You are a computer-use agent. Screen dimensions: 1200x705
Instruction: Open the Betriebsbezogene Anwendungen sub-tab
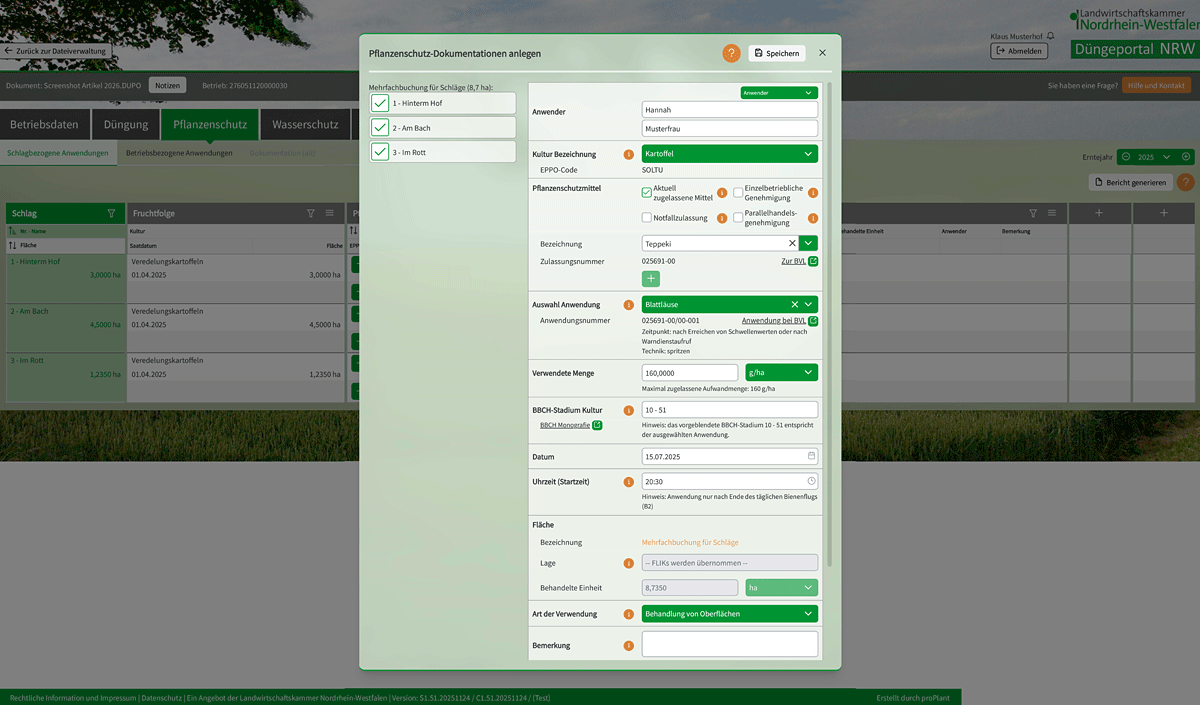[x=179, y=153]
